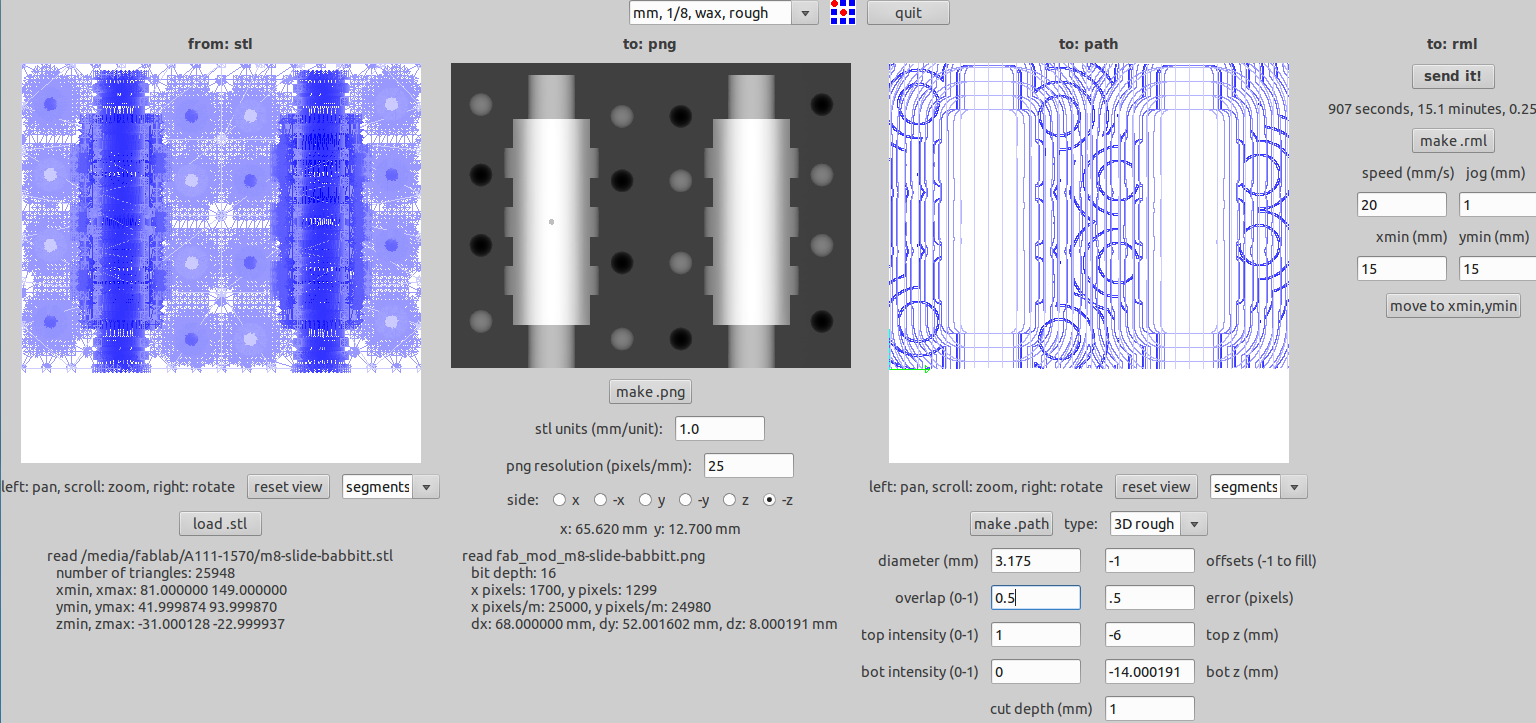Click the 'dx: 68.000000 mm' dimensions line
This screenshot has height=723, width=1536.
coord(654,624)
